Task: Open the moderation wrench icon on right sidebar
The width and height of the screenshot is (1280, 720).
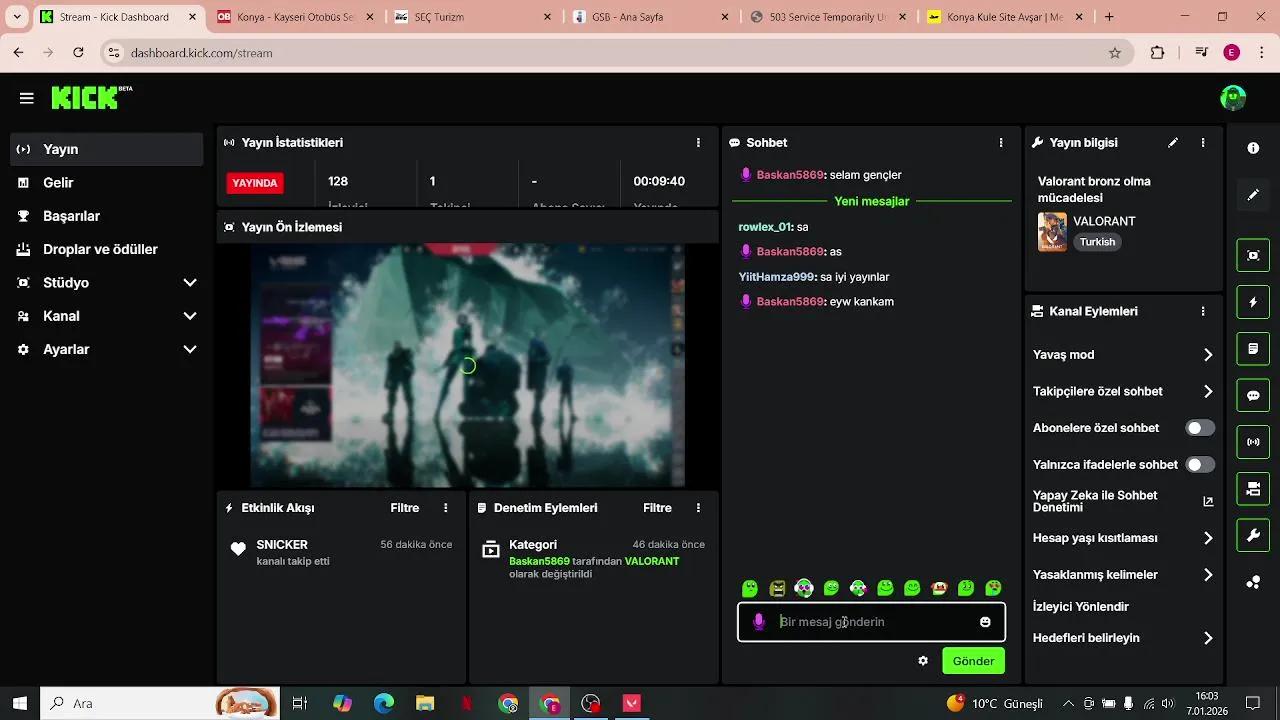Action: 1252,535
